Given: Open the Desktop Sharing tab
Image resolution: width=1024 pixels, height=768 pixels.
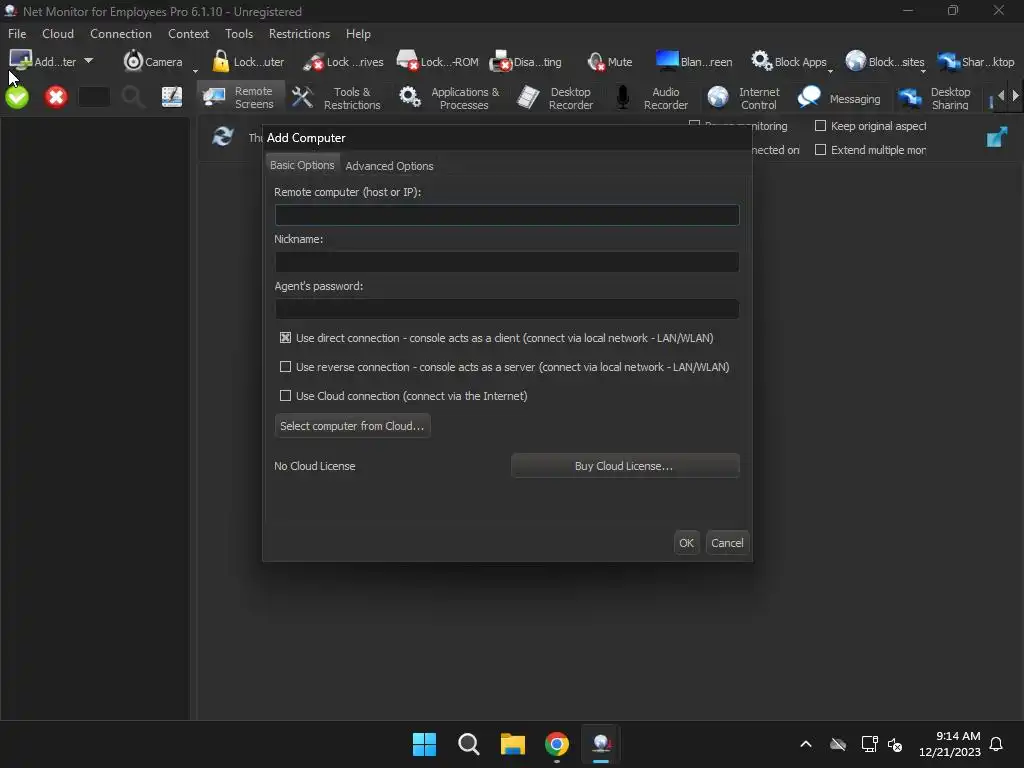Looking at the screenshot, I should (935, 97).
